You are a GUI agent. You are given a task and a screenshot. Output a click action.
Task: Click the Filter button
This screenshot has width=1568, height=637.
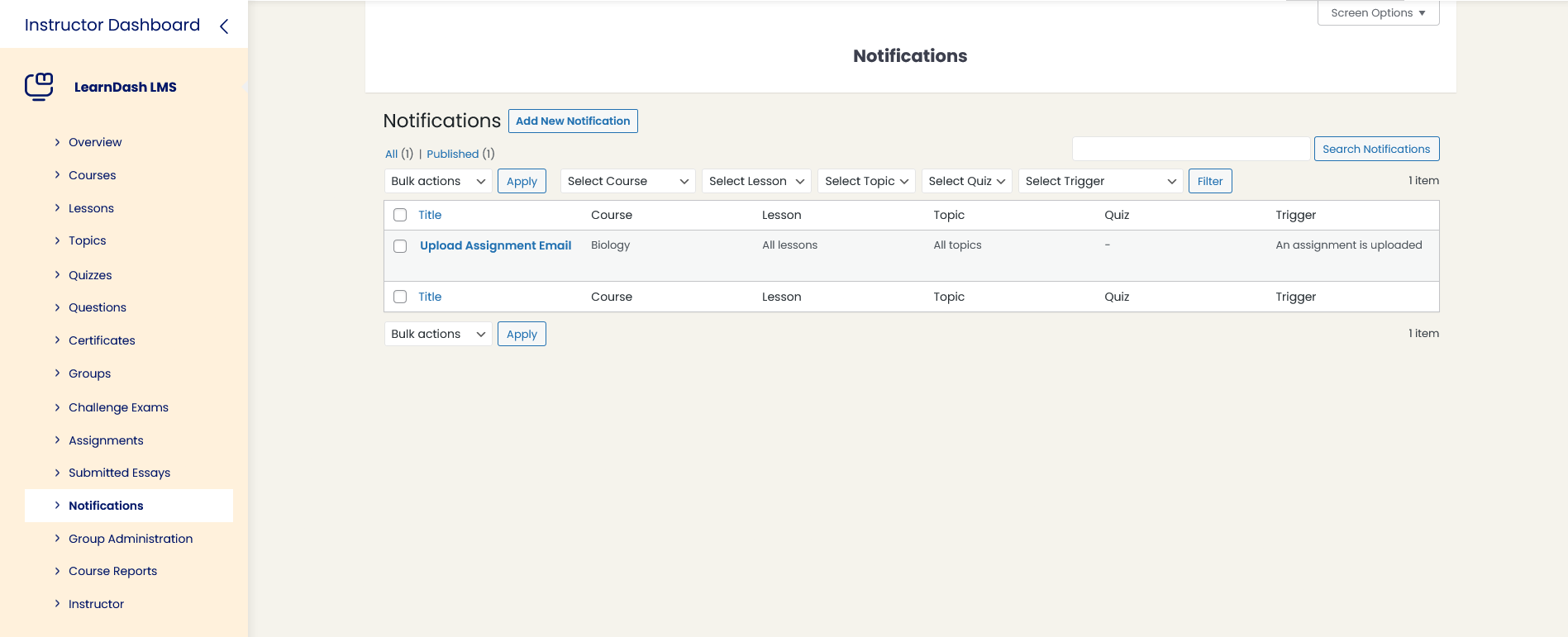1210,181
